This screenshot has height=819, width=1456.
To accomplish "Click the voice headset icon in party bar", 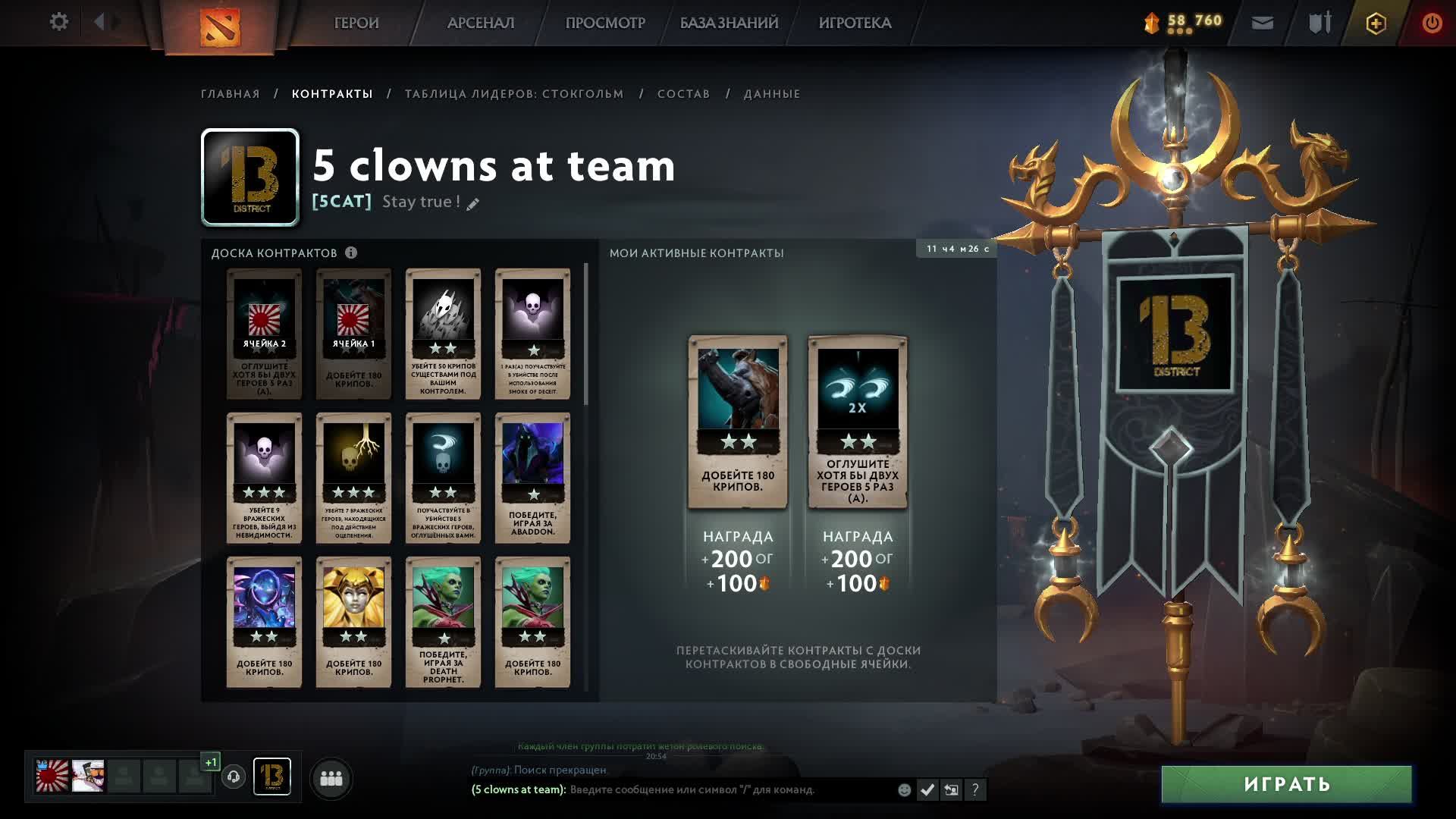I will (x=234, y=777).
